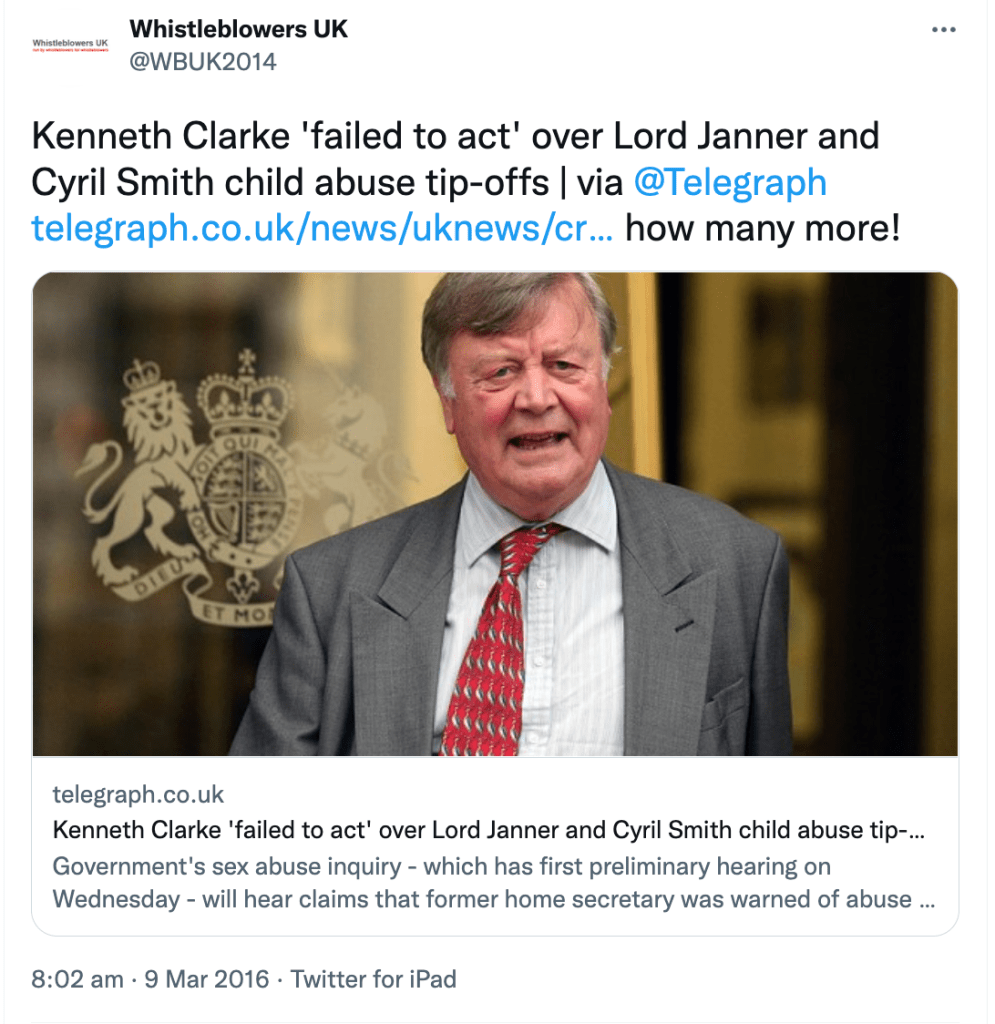
Task: Click tweet text "Cyril Smith child abuse tip-offs"
Action: [290, 182]
